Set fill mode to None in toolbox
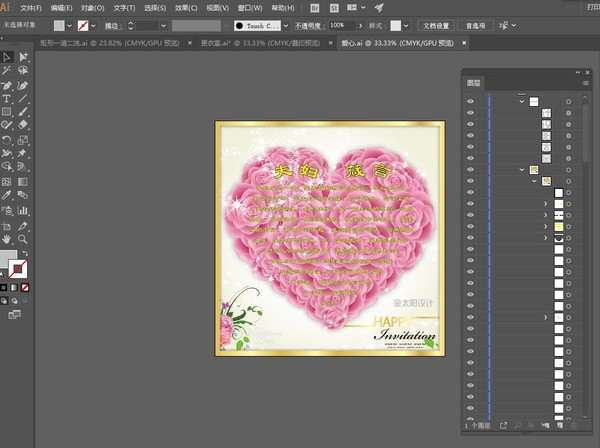This screenshot has height=448, width=600. (x=25, y=287)
